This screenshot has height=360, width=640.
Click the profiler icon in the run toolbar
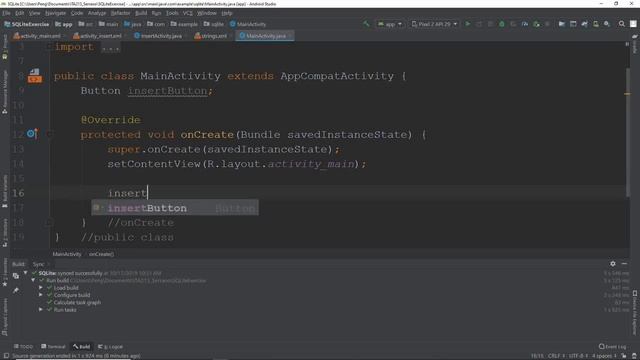(524, 24)
